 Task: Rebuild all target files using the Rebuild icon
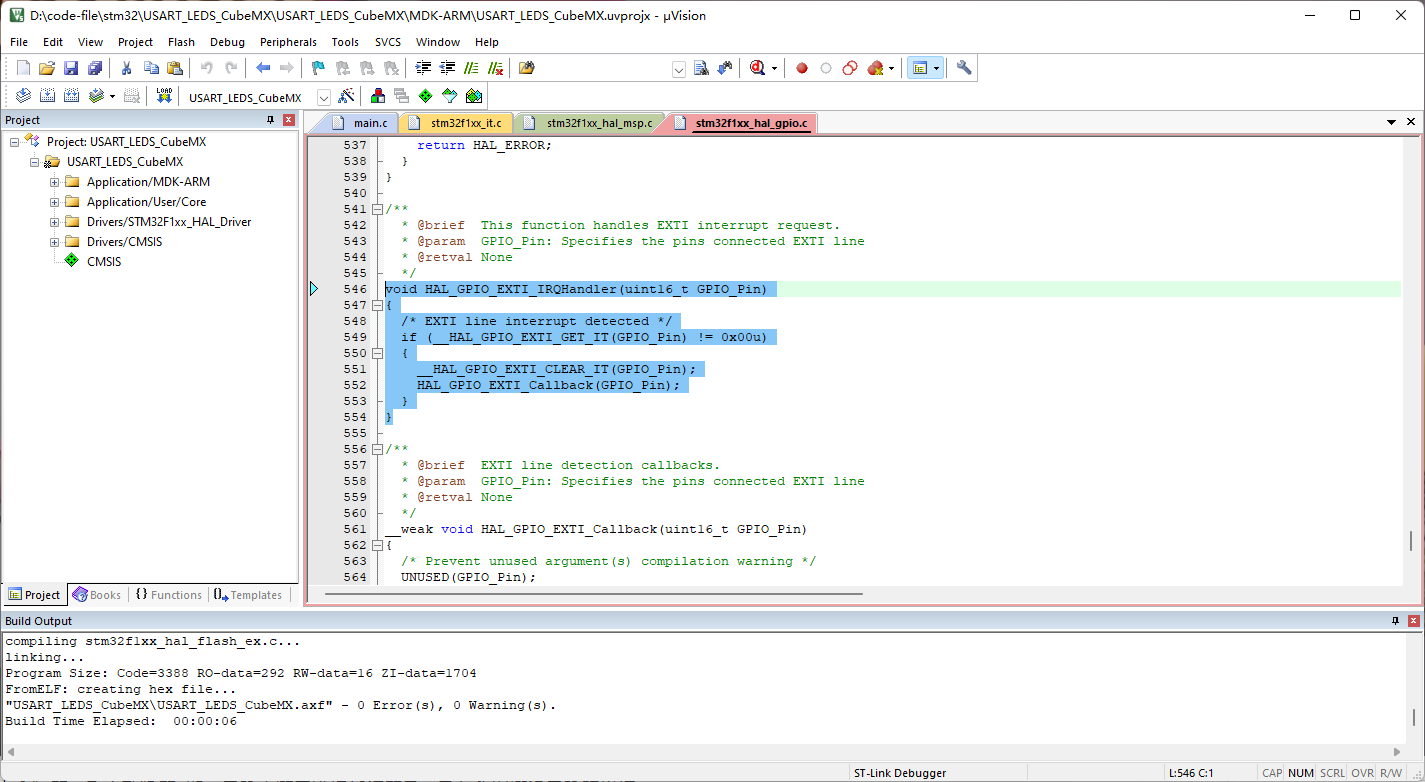pos(72,96)
